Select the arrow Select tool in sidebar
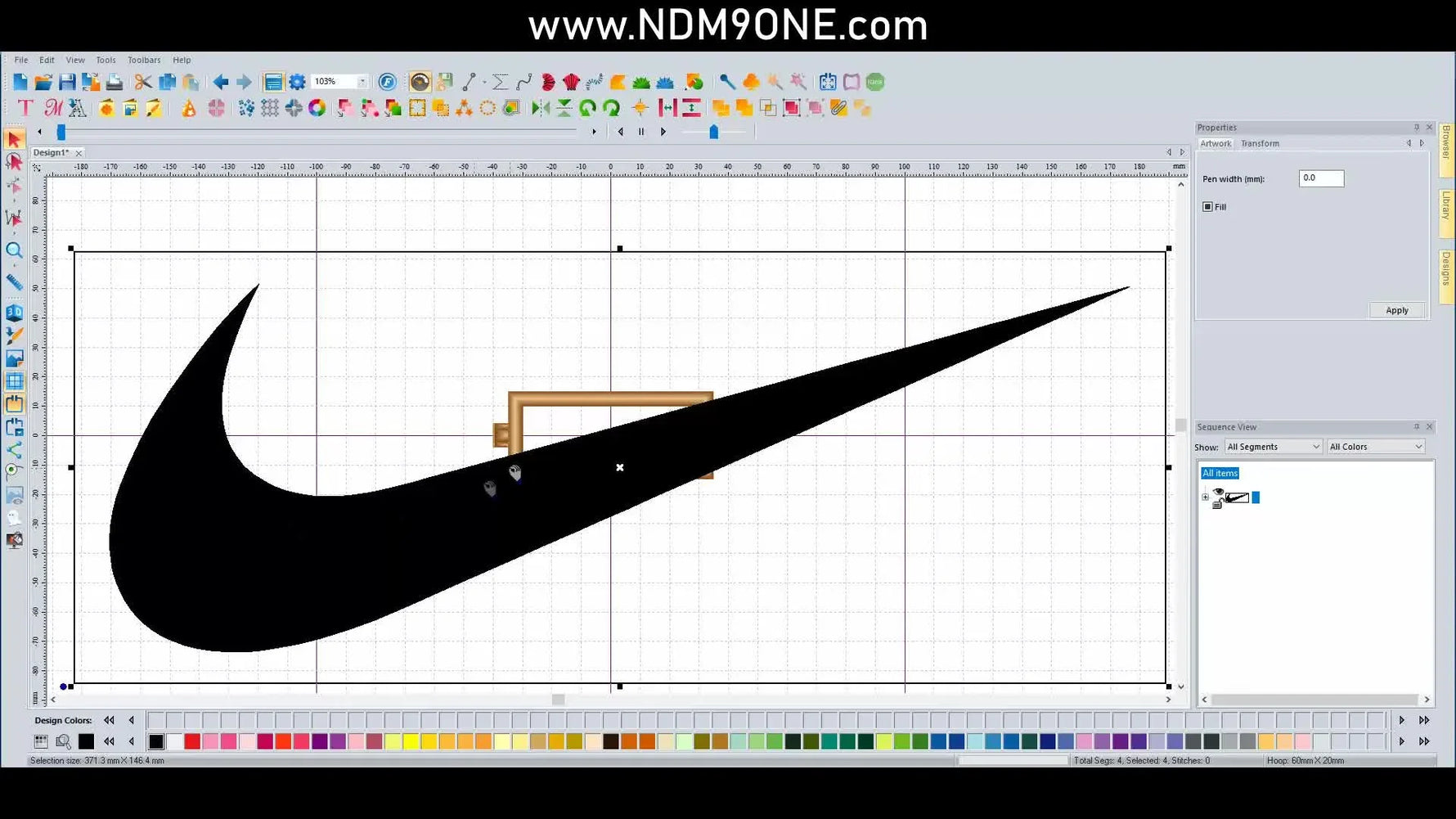This screenshot has height=819, width=1456. [x=14, y=139]
